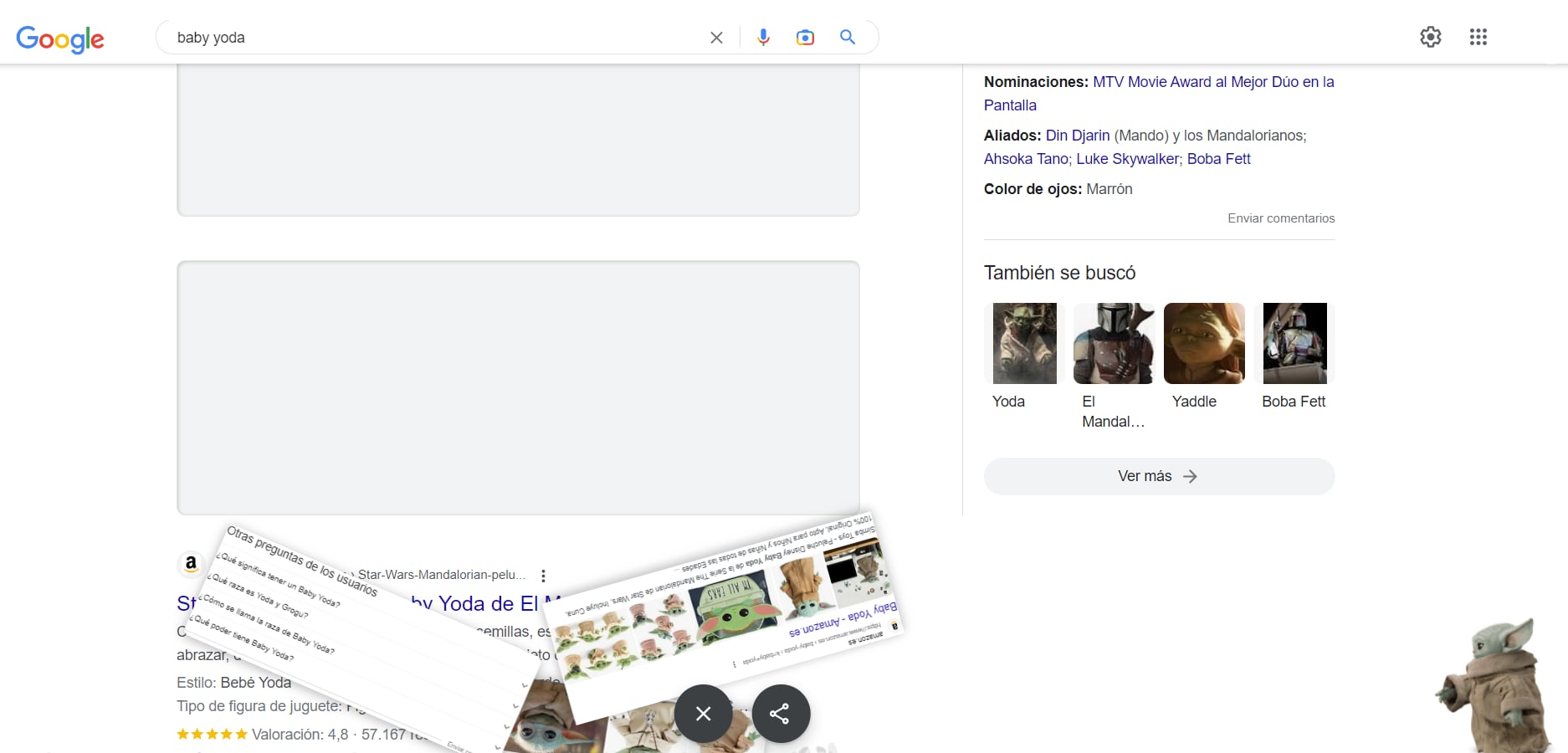
Task: Click the Ver más button
Action: pyautogui.click(x=1159, y=476)
